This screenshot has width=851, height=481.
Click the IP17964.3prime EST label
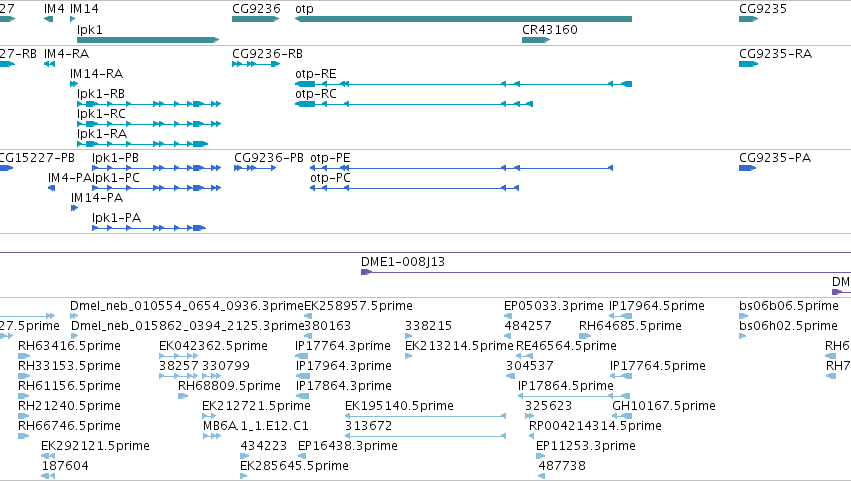[344, 366]
